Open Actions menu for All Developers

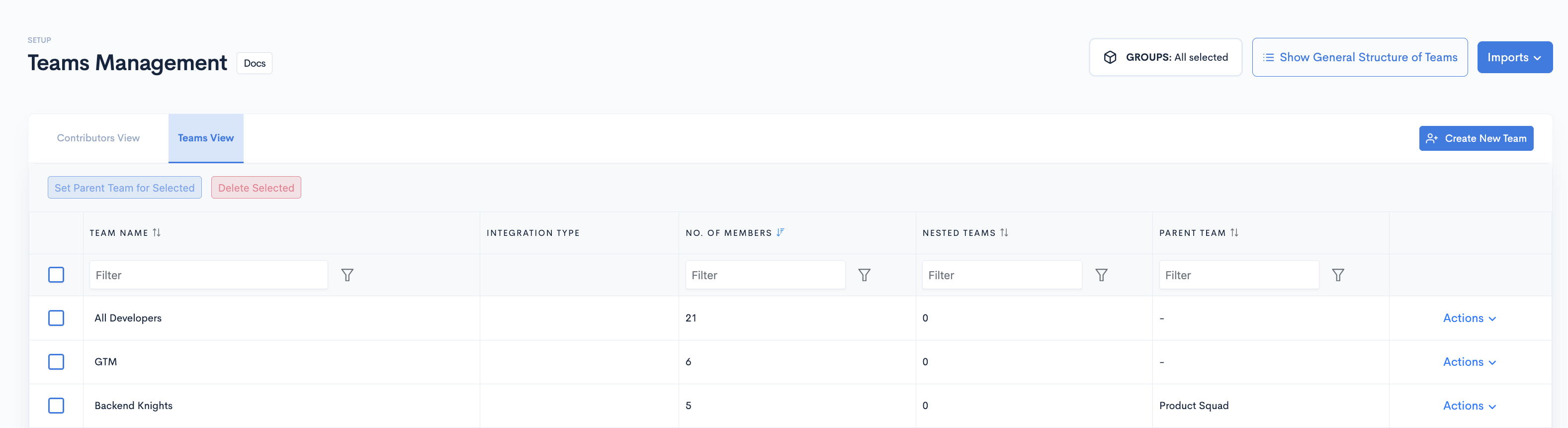(x=1469, y=318)
